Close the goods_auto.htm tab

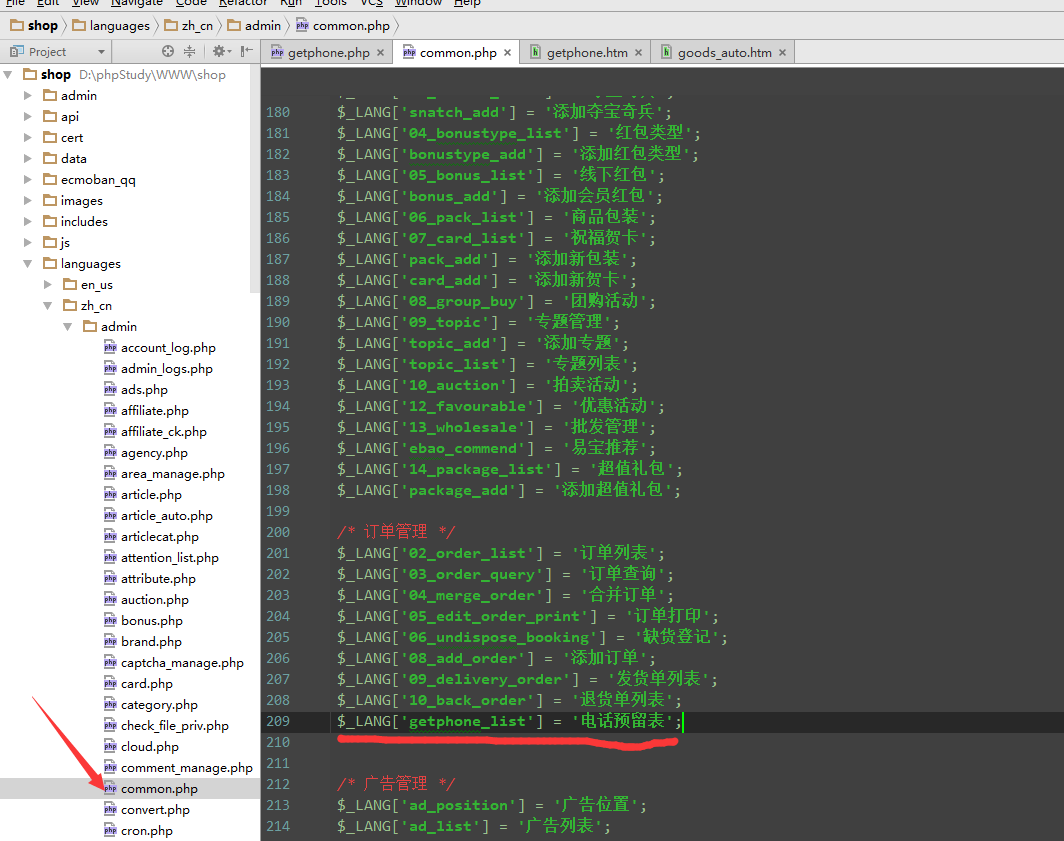coord(782,52)
